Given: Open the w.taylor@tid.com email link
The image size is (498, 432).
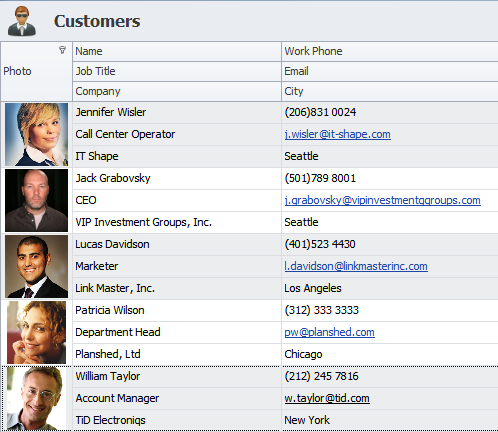Looking at the screenshot, I should click(x=327, y=398).
